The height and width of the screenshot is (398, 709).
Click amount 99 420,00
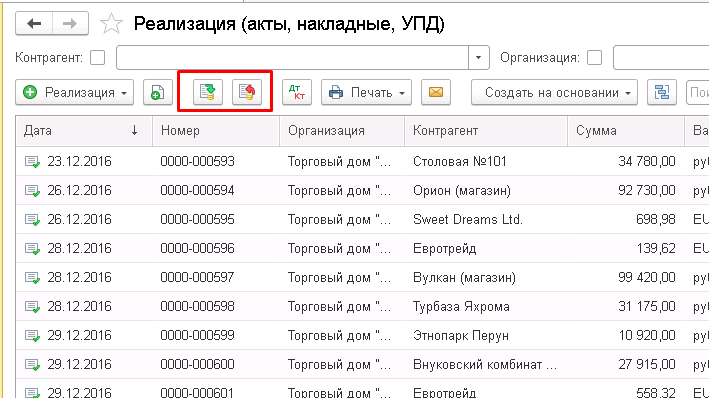647,277
